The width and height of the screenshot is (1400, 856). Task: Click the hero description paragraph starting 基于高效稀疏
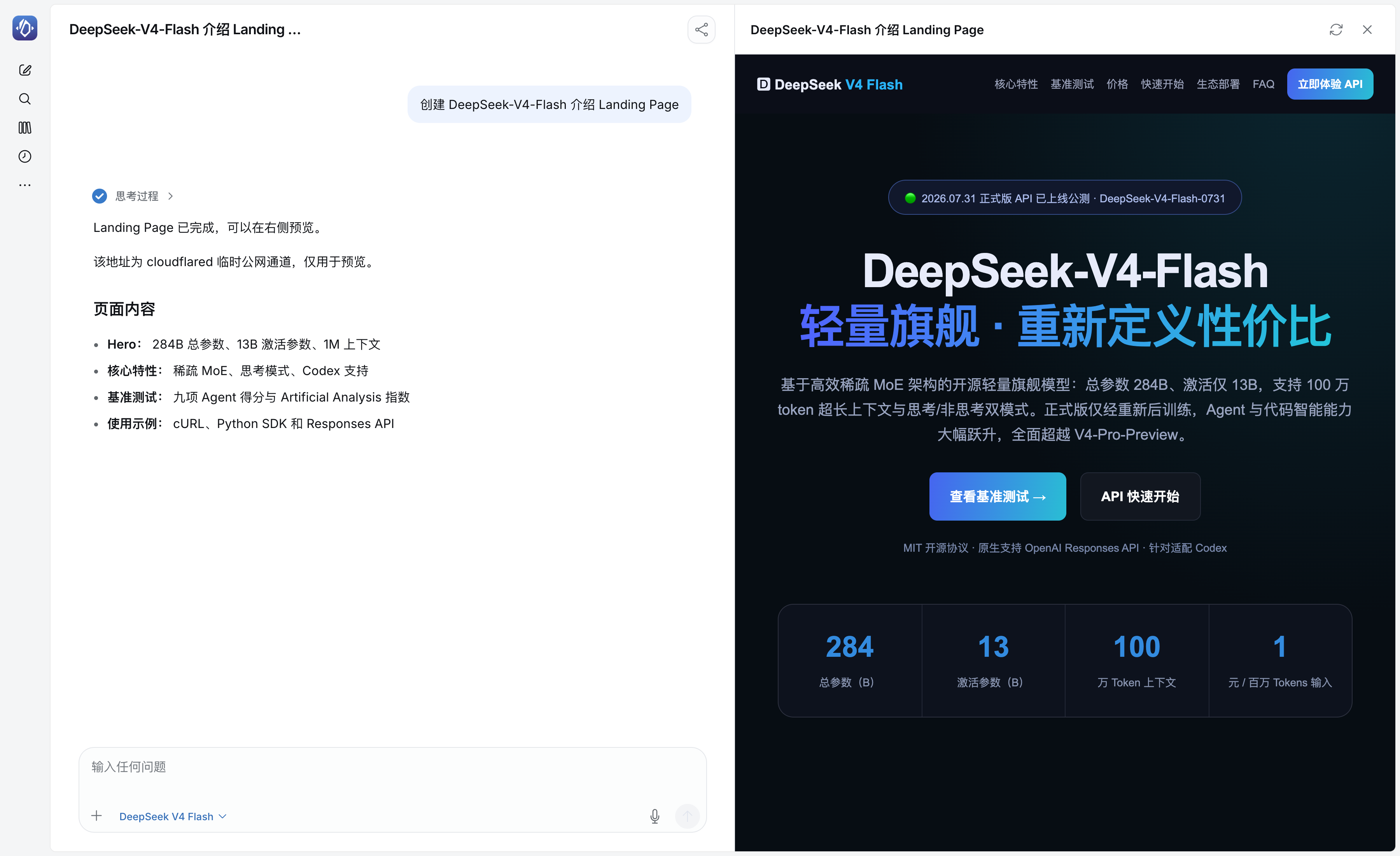coord(1065,410)
